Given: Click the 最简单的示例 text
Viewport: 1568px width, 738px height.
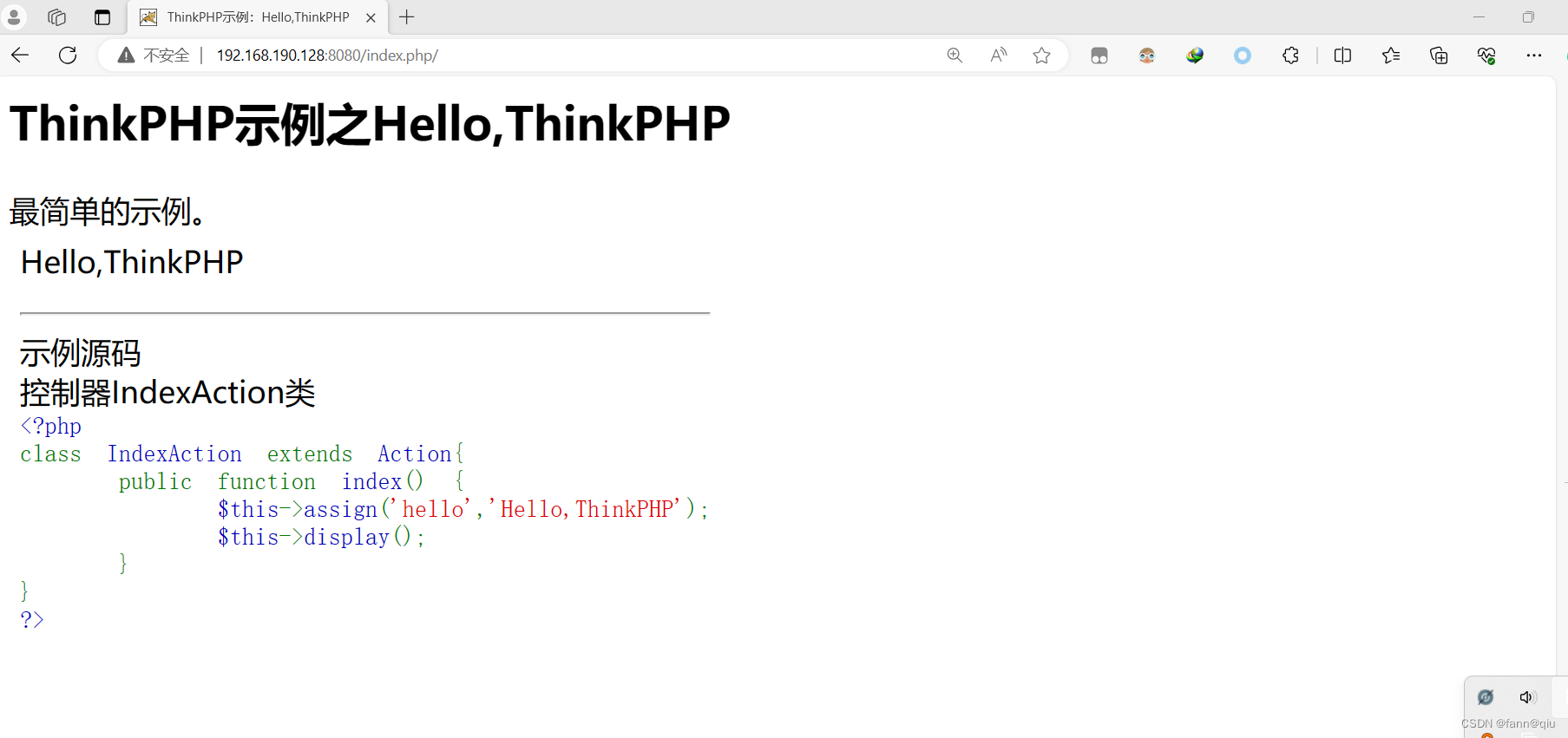Looking at the screenshot, I should 108,212.
